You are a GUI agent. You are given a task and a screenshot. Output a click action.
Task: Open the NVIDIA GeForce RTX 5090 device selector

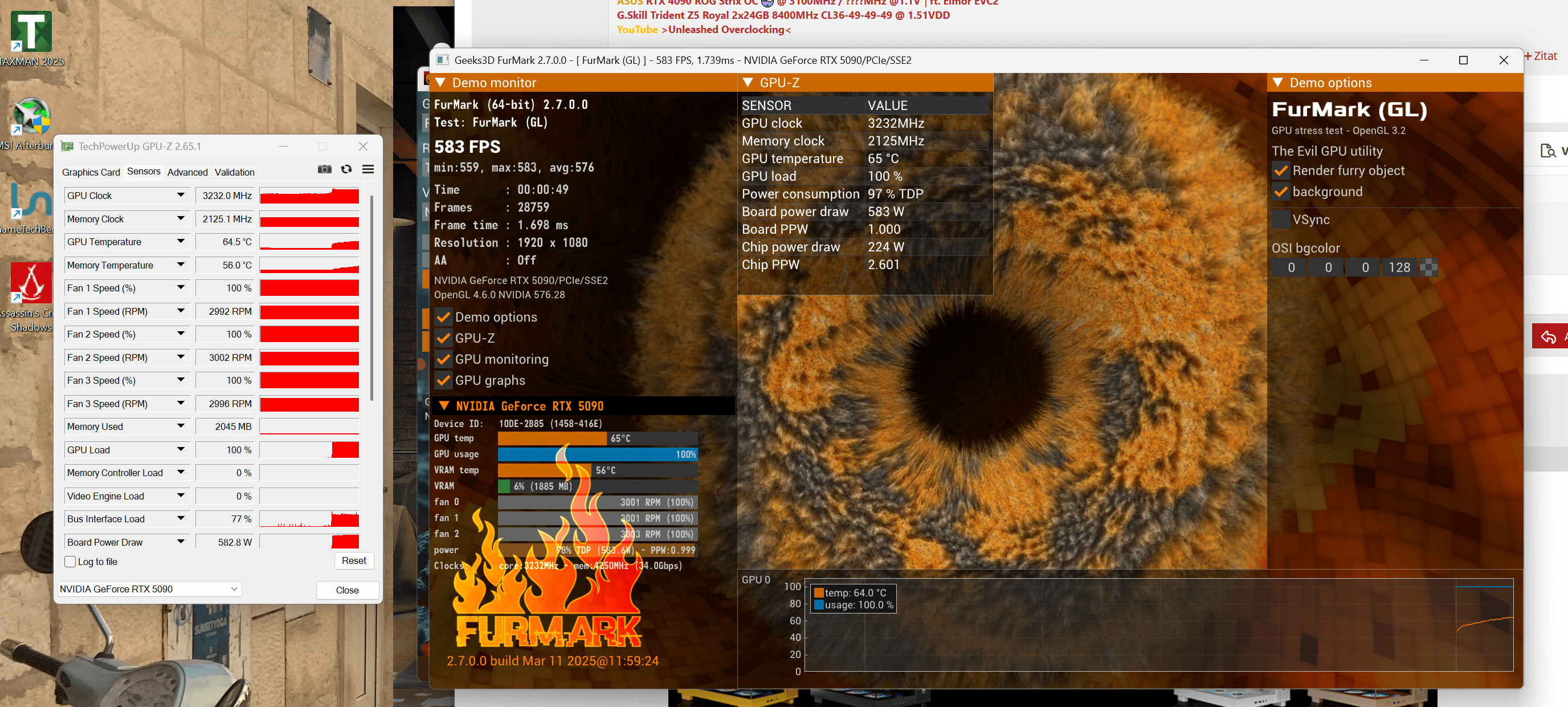click(x=149, y=589)
